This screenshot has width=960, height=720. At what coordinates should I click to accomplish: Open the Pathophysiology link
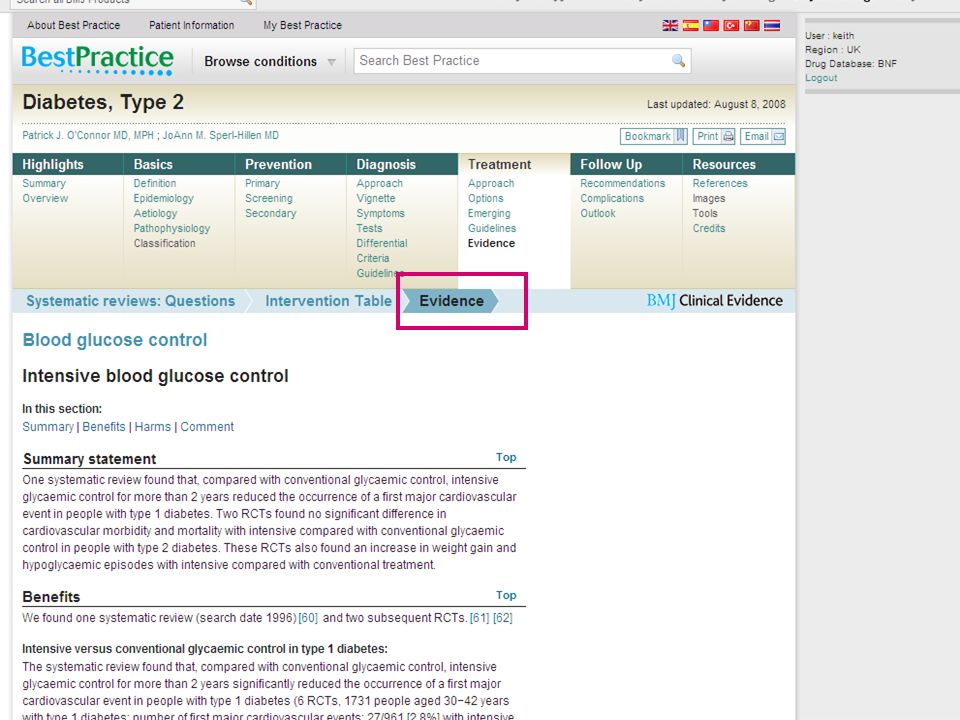[x=172, y=228]
